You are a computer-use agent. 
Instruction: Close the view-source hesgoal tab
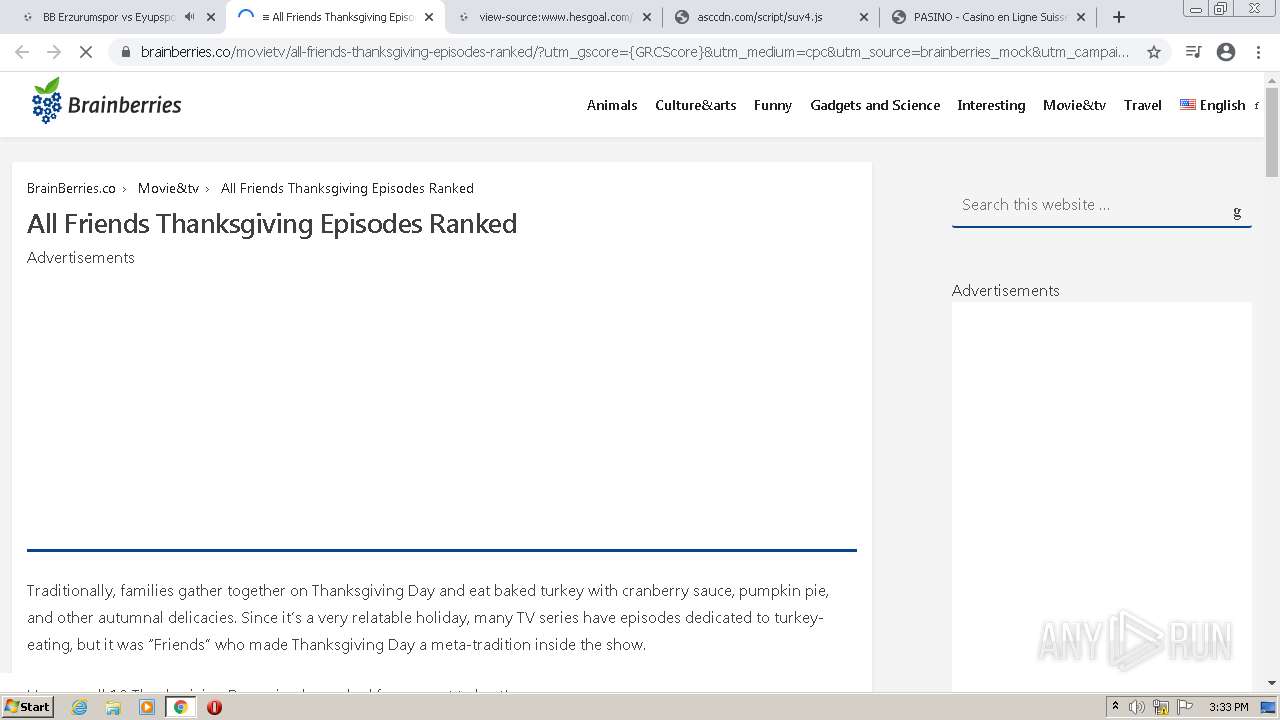(646, 17)
